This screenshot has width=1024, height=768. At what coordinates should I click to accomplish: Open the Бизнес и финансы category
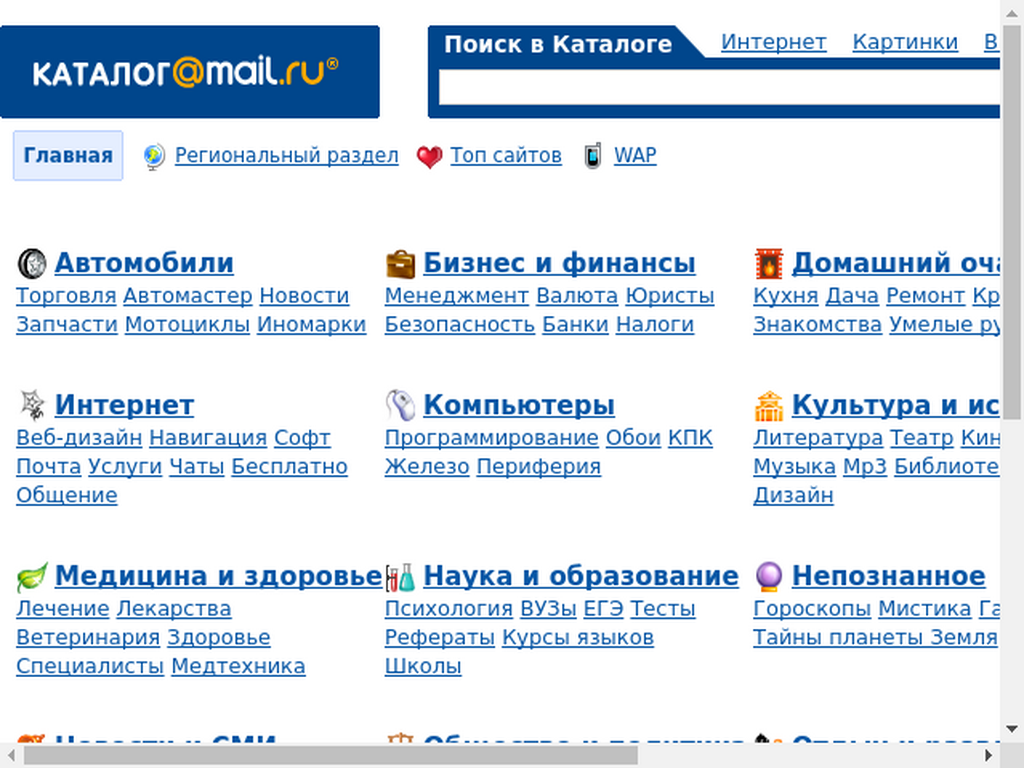tap(560, 263)
